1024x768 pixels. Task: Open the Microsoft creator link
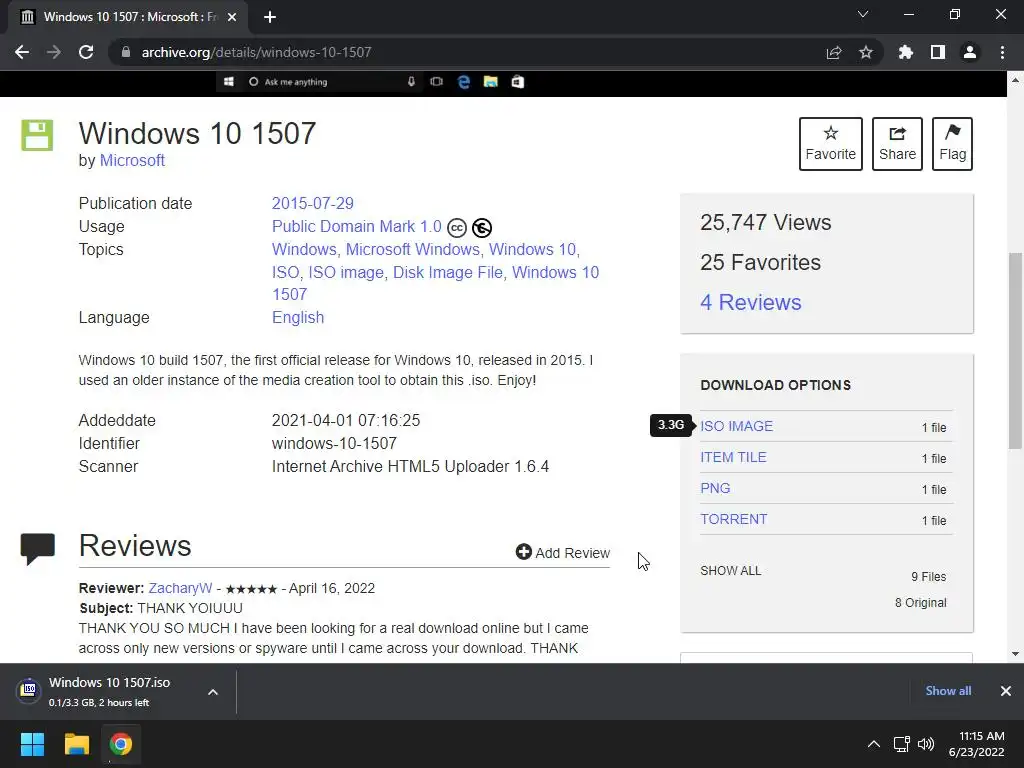click(x=132, y=160)
